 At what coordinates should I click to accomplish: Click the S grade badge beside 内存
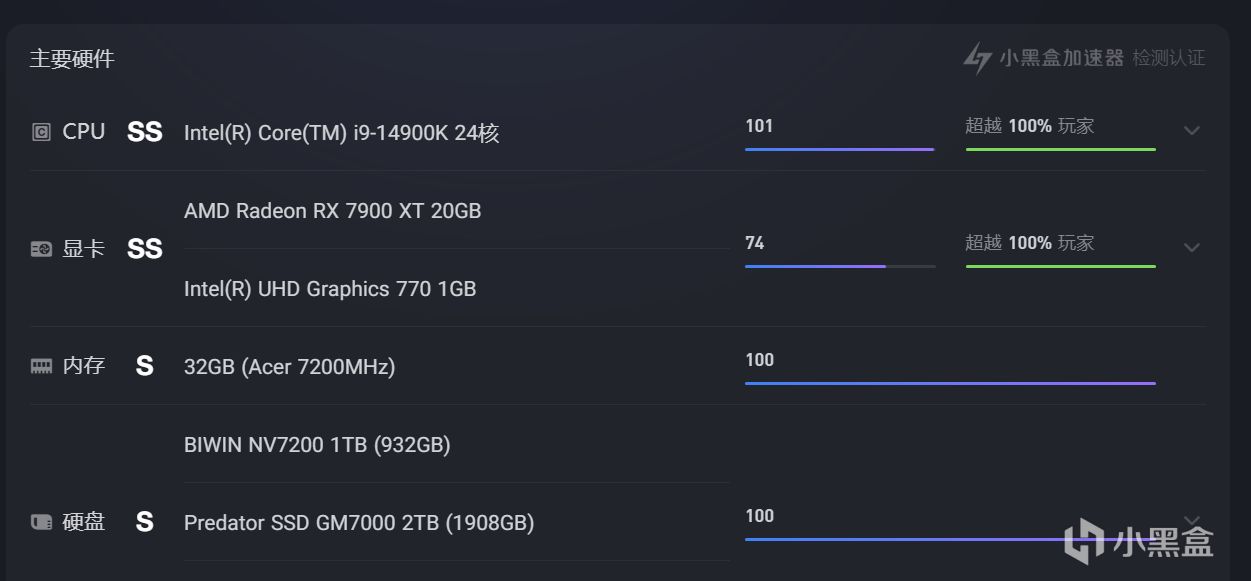point(145,366)
